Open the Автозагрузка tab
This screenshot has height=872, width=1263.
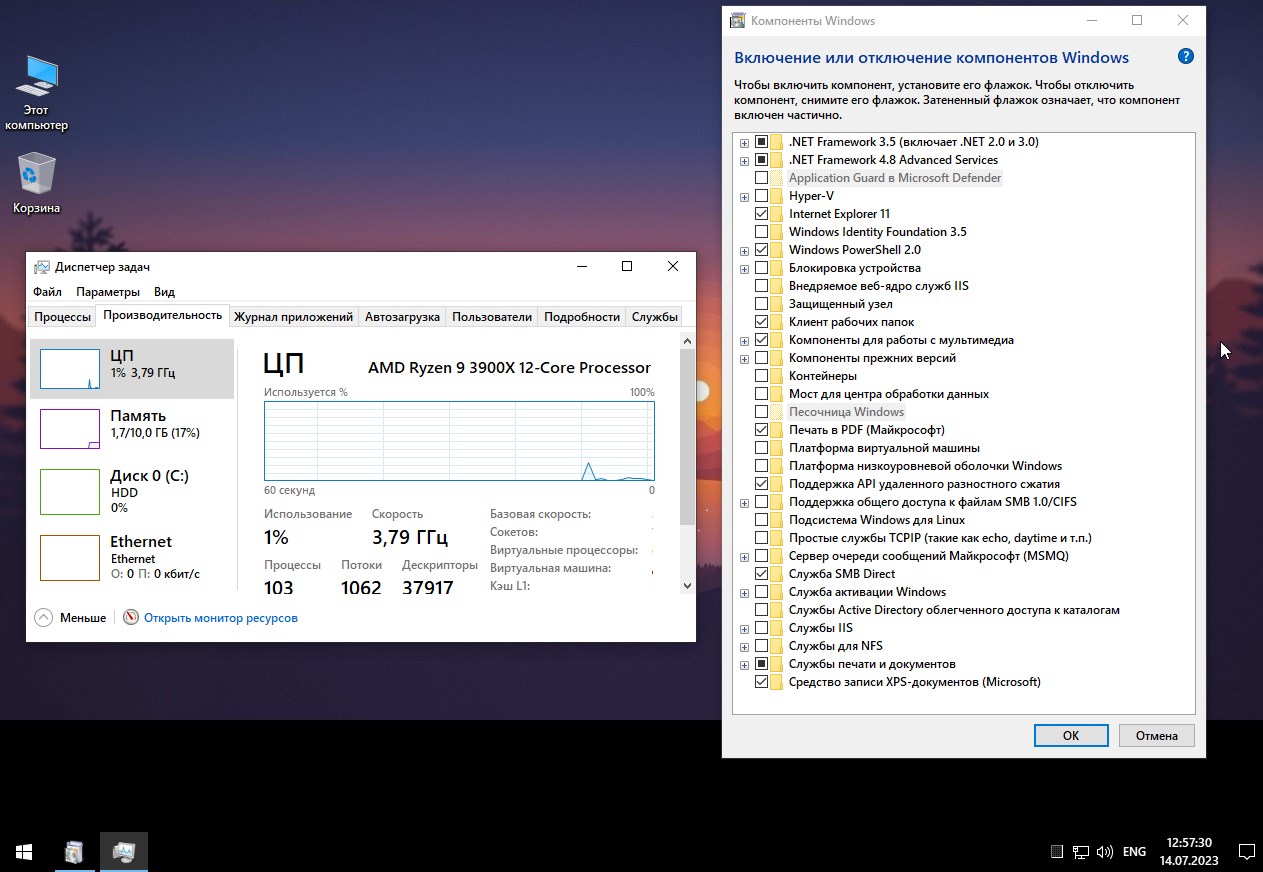(x=402, y=317)
